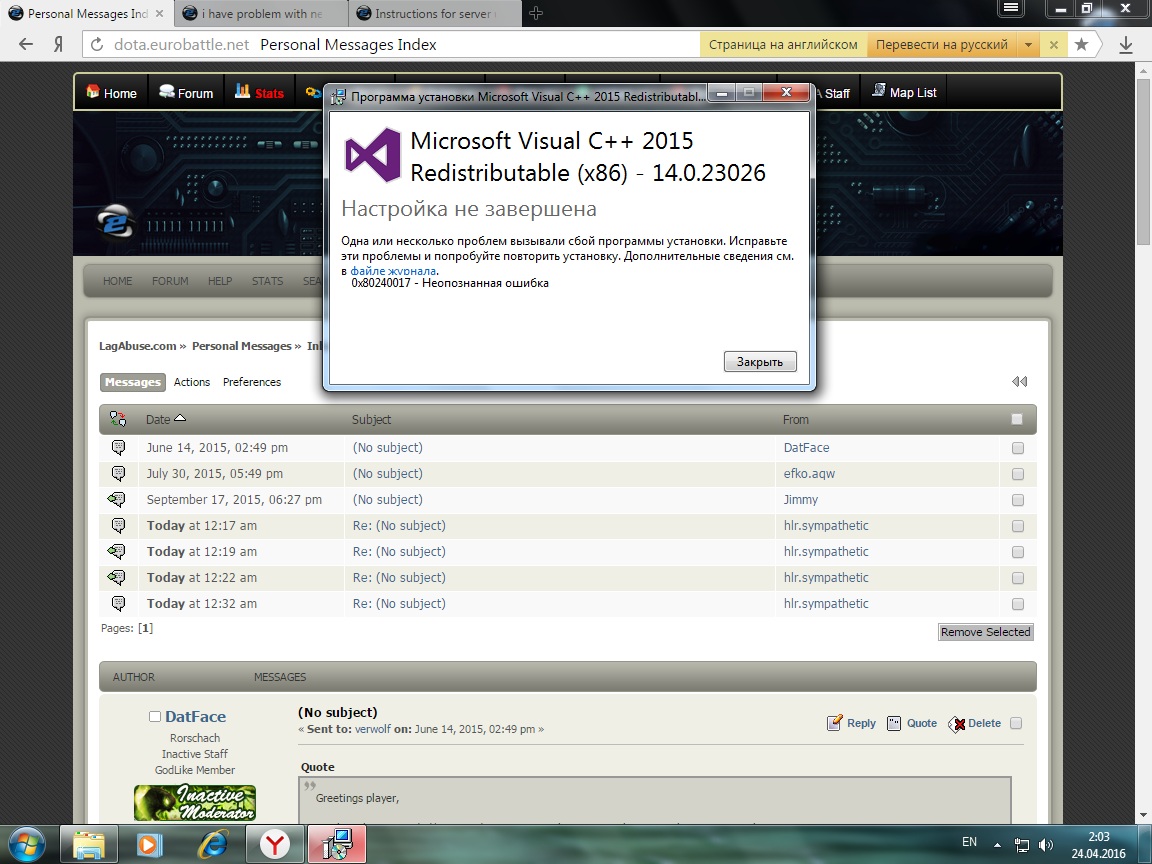Image resolution: width=1152 pixels, height=864 pixels.
Task: Click Перевести на русский button
Action: [x=941, y=45]
